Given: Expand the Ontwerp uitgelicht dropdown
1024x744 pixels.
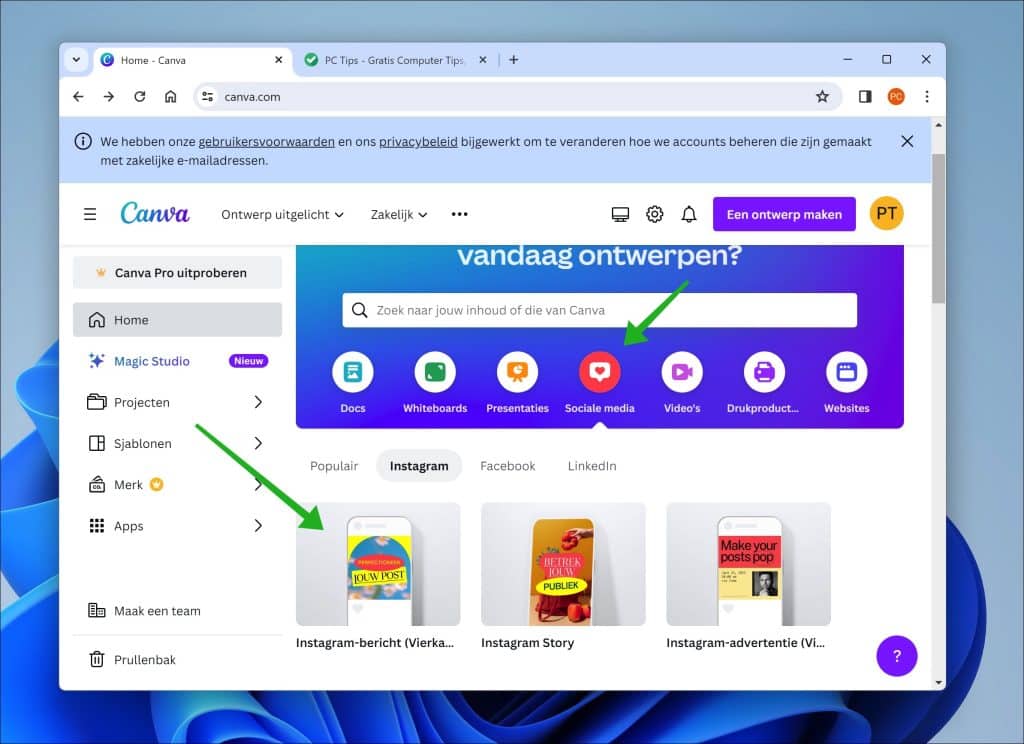Looking at the screenshot, I should point(282,214).
